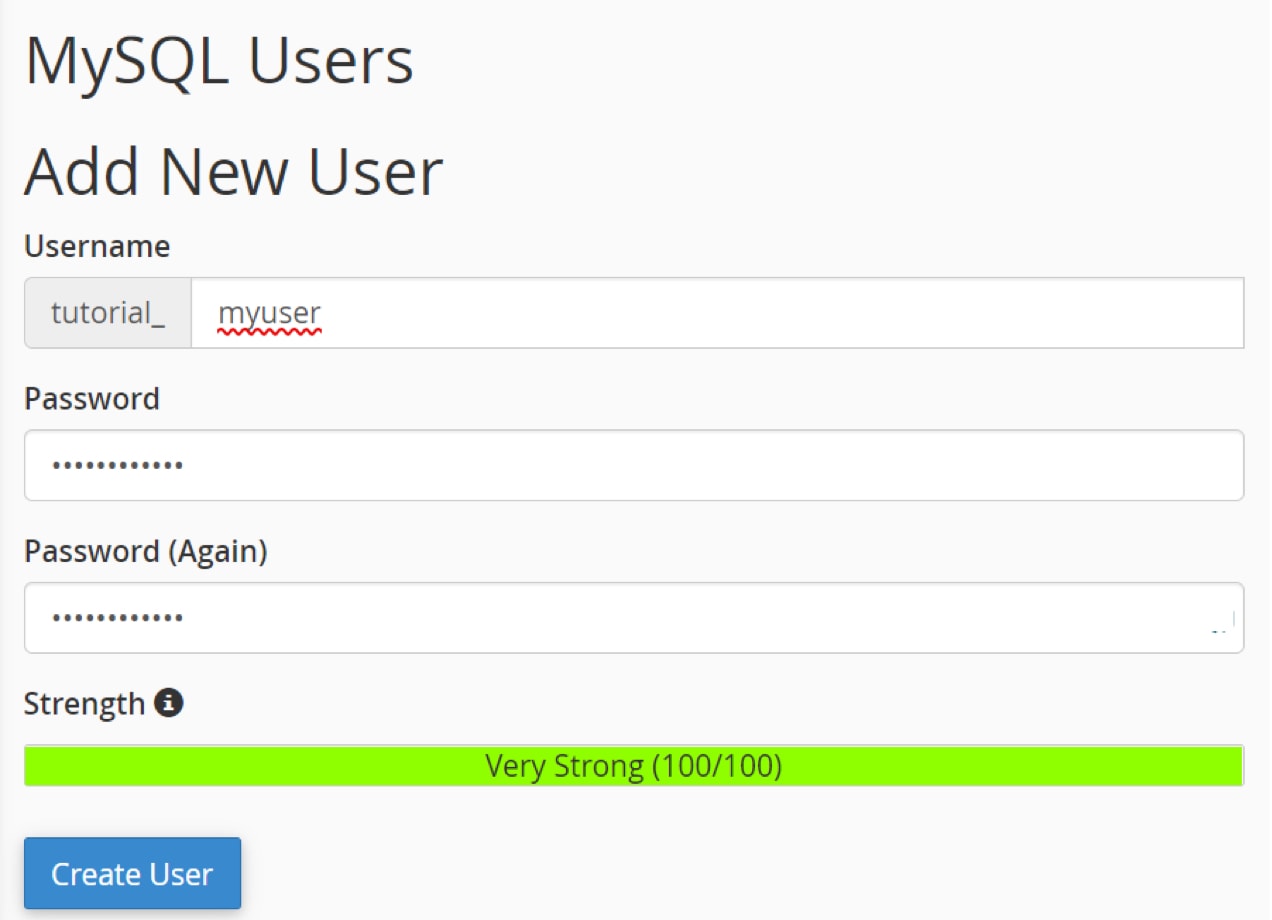
Task: Click the tutorial_ username prefix box
Action: coord(107,313)
